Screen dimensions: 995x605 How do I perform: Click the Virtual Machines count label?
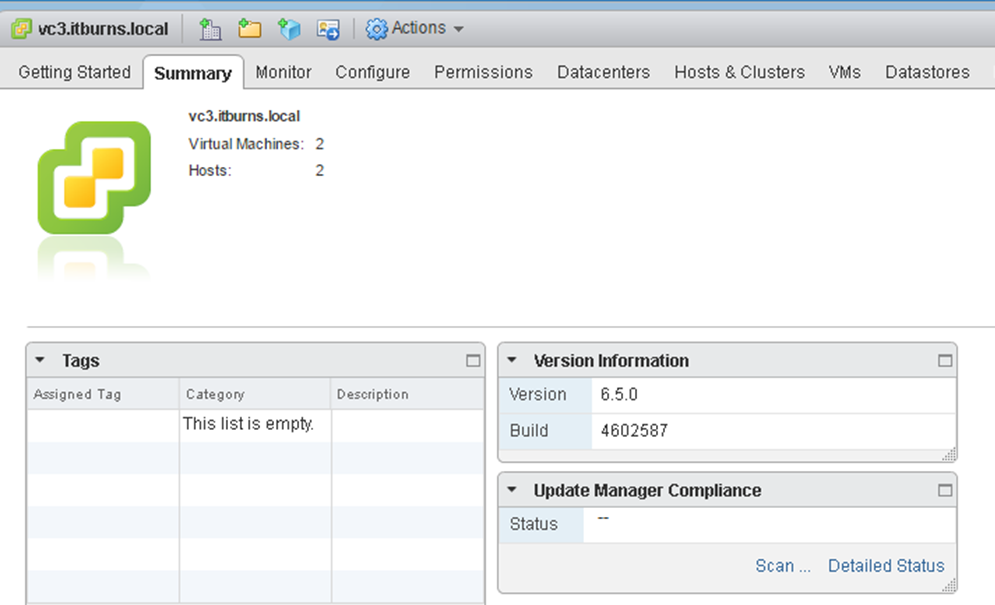pos(246,144)
